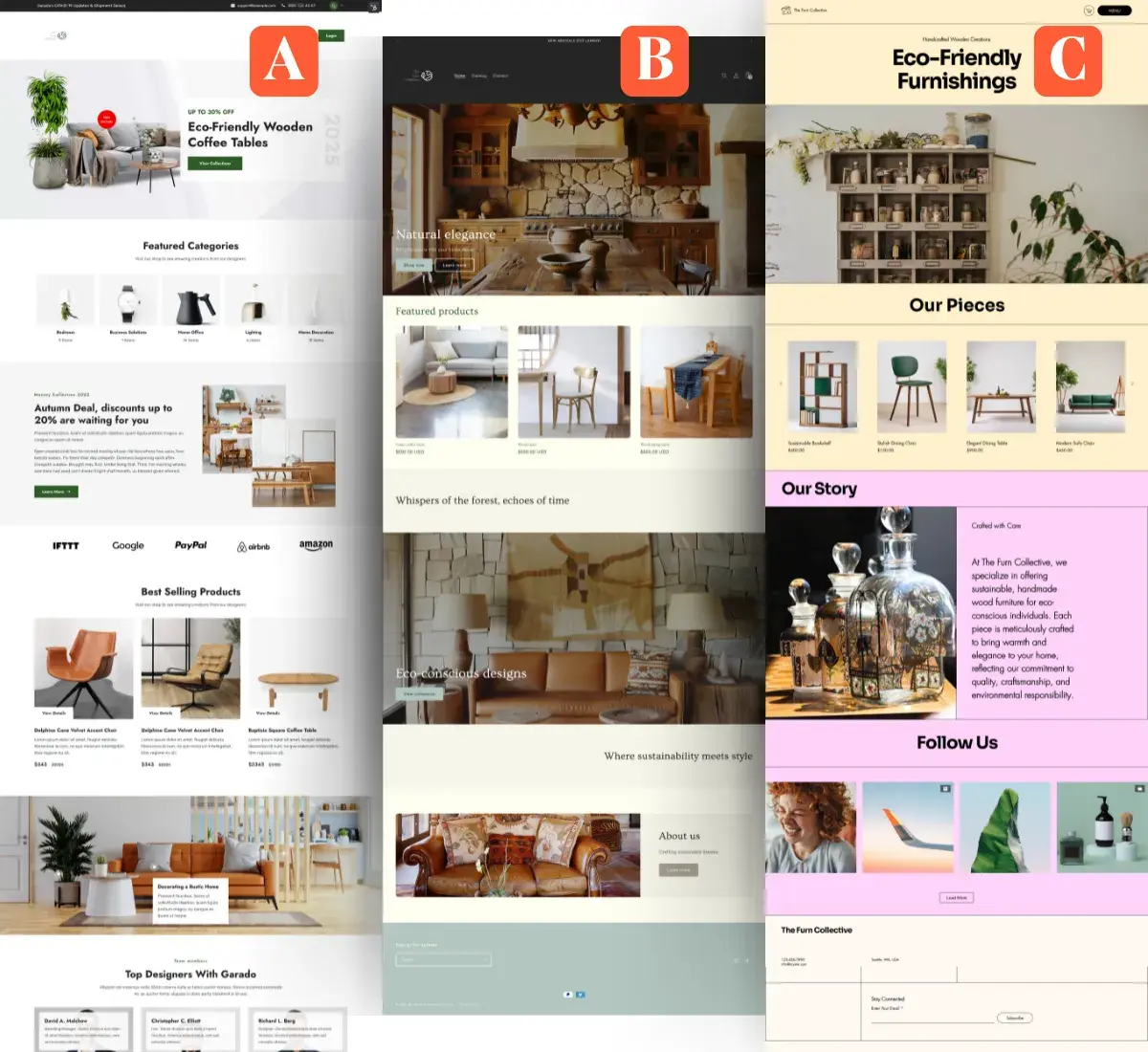This screenshot has width=1148, height=1052.
Task: Click the email envelope icon in design A top bar
Action: (x=232, y=6)
